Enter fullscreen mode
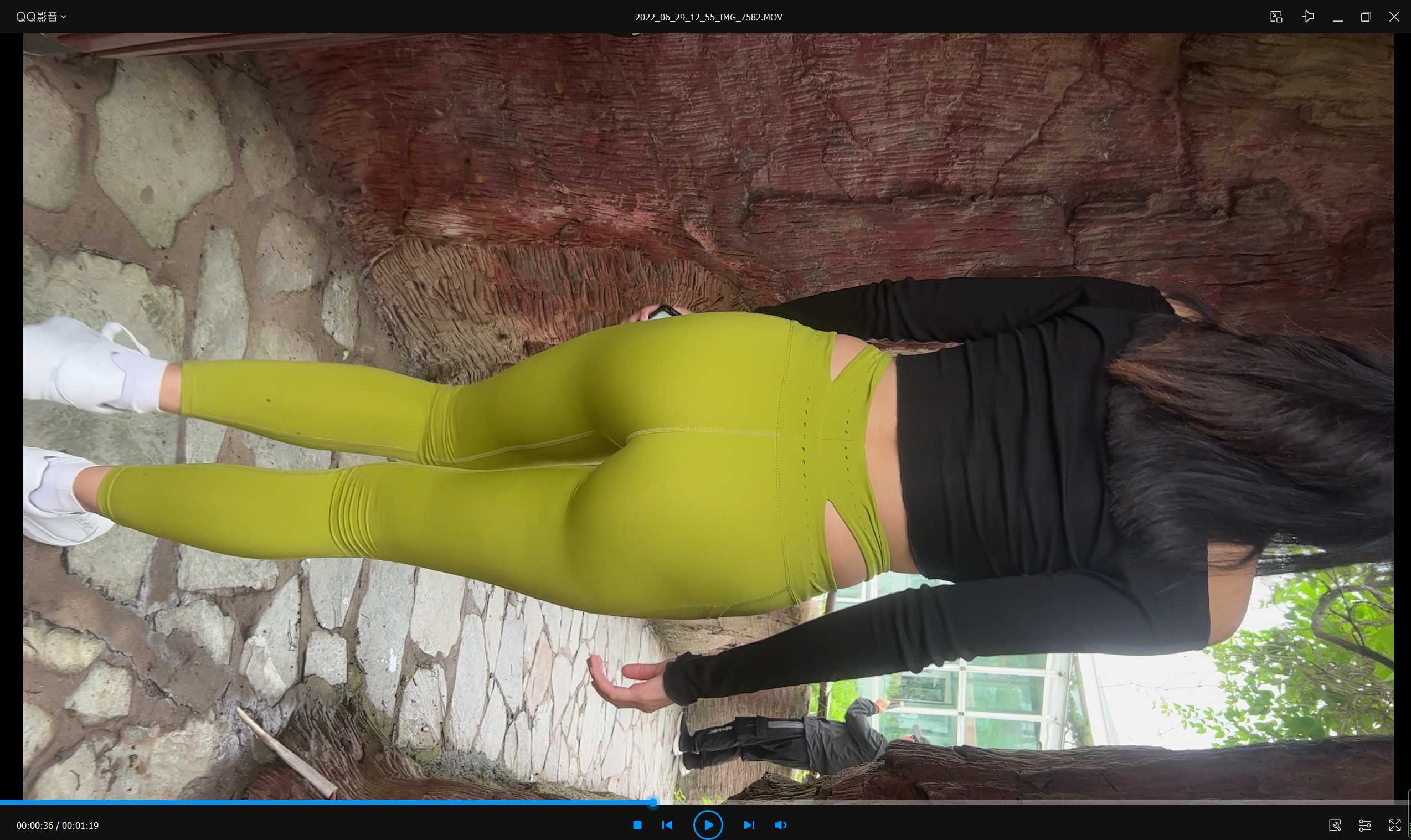 point(1394,824)
